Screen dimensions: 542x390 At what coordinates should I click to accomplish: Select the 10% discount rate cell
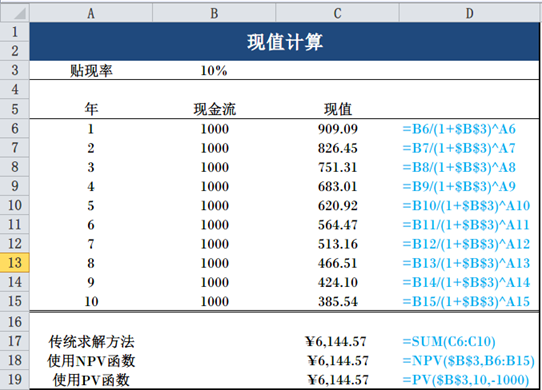[214, 71]
